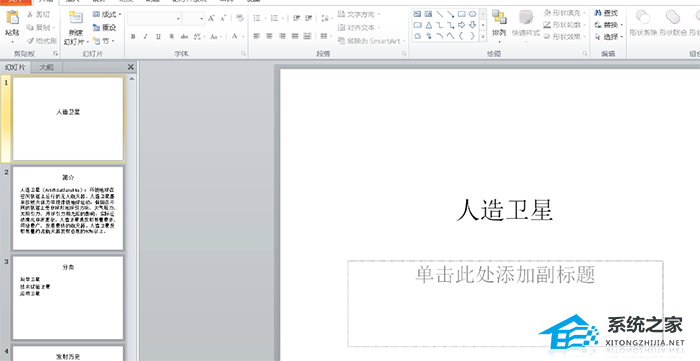The width and height of the screenshot is (700, 361).
Task: Open the Select (选择) dropdown
Action: [608, 37]
